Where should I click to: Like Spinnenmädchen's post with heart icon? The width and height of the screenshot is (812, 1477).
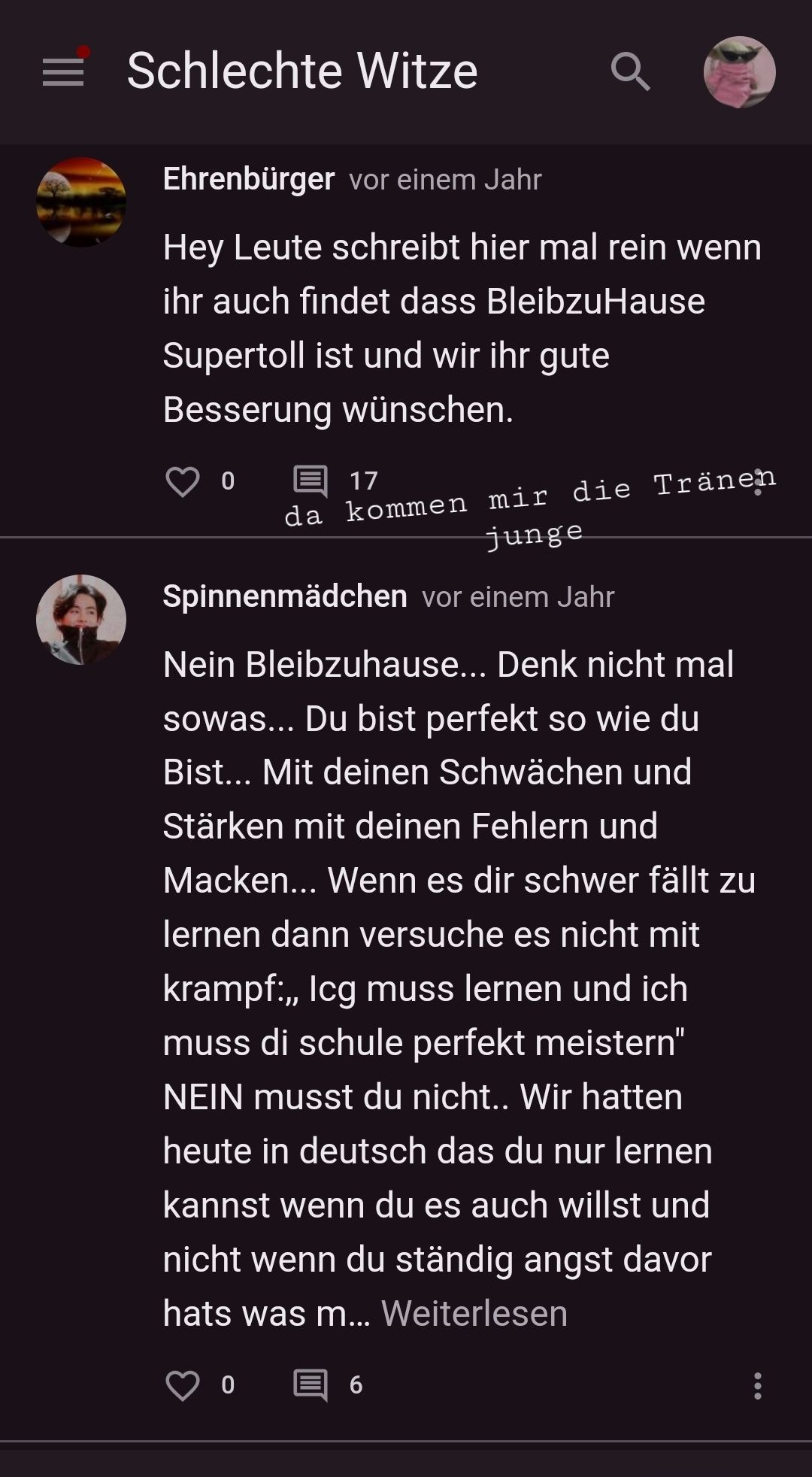tap(183, 1385)
